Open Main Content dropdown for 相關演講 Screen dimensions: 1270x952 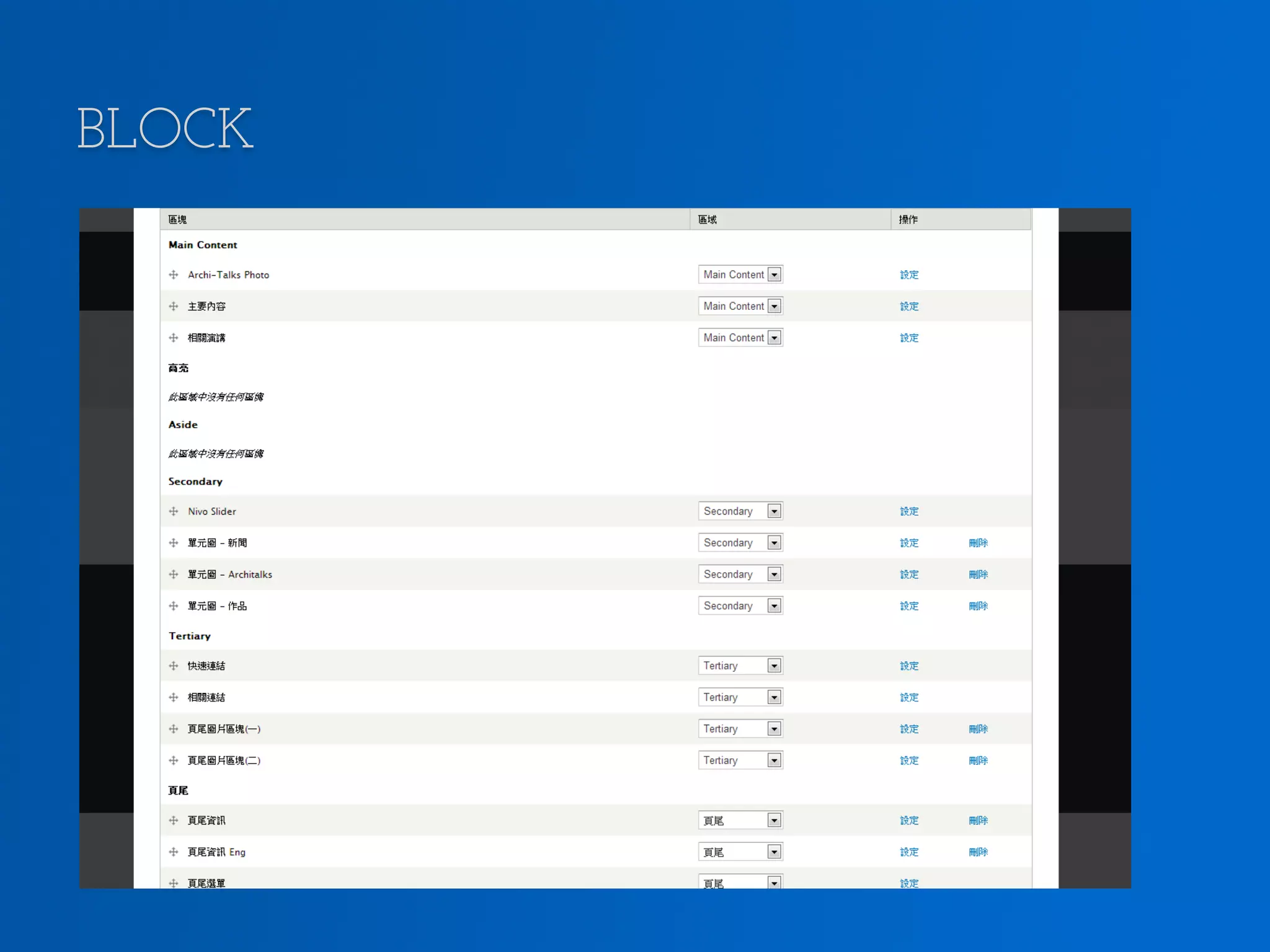(740, 338)
